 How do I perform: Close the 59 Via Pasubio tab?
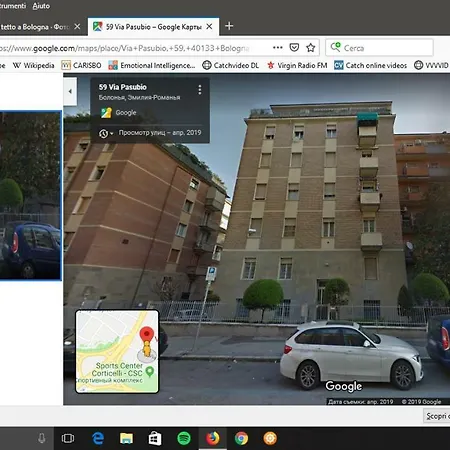(209, 26)
